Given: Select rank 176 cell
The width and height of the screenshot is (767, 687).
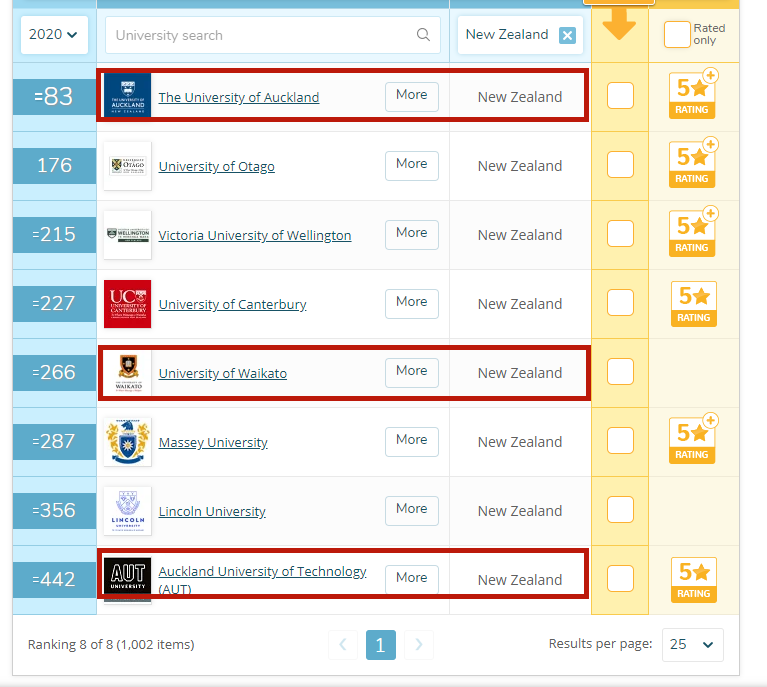Looking at the screenshot, I should point(54,165).
